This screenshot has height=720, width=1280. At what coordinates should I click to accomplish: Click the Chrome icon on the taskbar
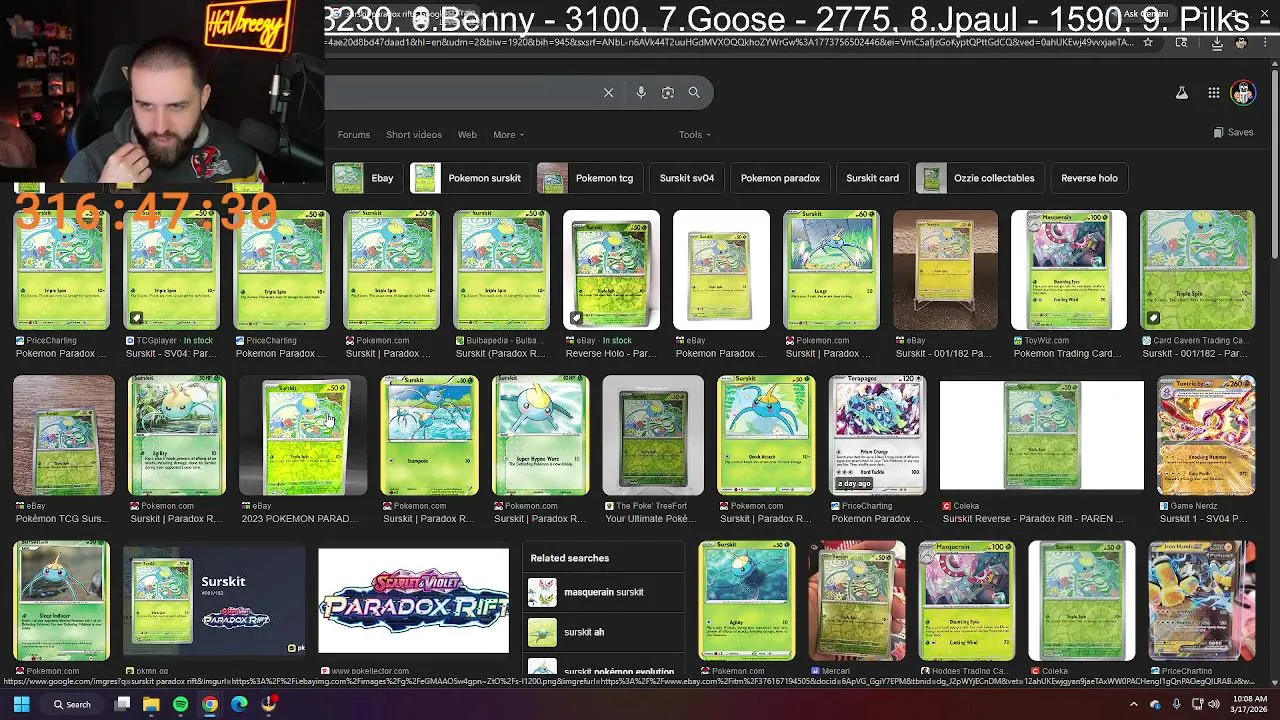pyautogui.click(x=210, y=704)
